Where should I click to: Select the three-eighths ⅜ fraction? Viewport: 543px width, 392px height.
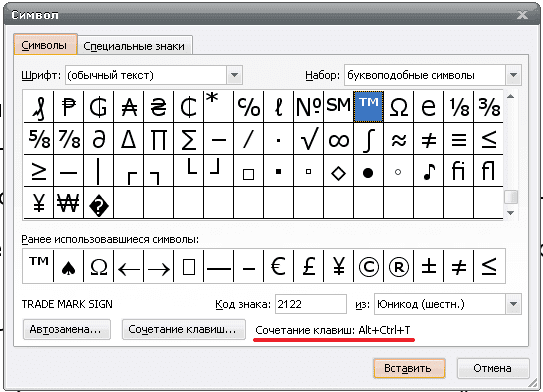click(x=488, y=106)
